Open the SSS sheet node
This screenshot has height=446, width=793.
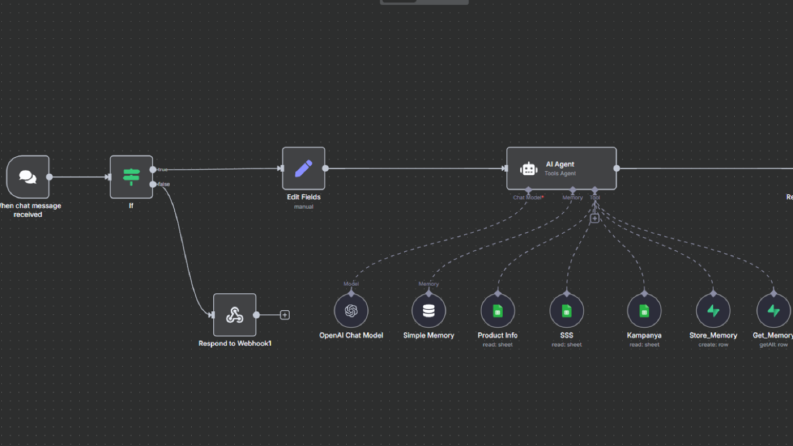[x=566, y=310]
